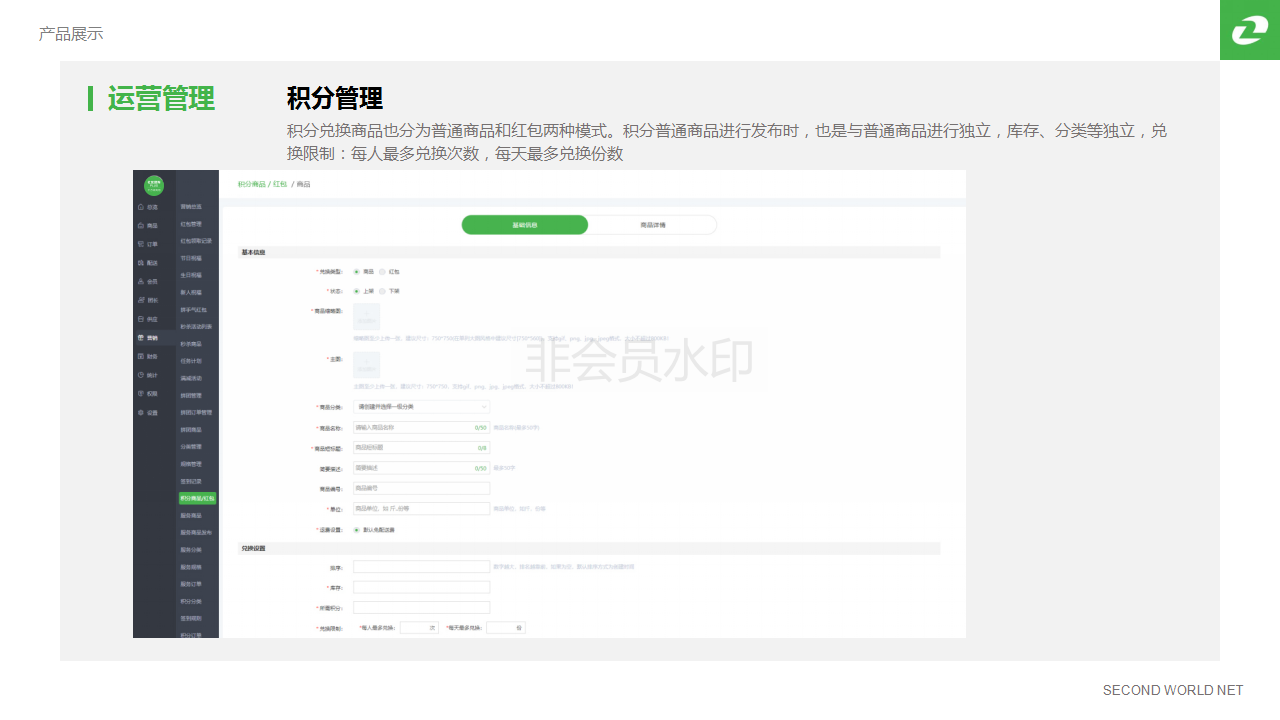Switch to the 基础信息 tab
Screen dimensions: 1280x720
tap(525, 225)
